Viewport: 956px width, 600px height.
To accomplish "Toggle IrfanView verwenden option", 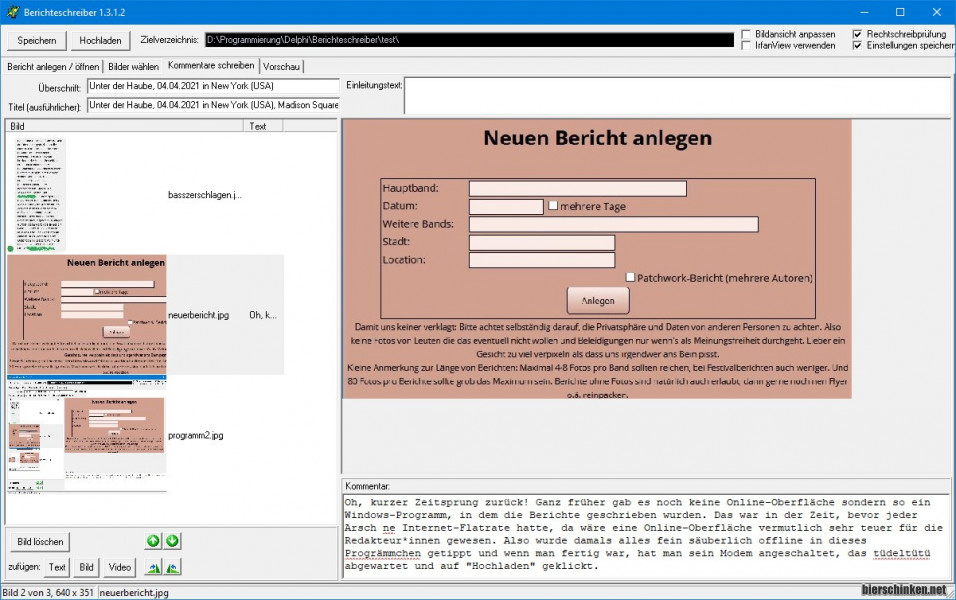I will point(747,46).
